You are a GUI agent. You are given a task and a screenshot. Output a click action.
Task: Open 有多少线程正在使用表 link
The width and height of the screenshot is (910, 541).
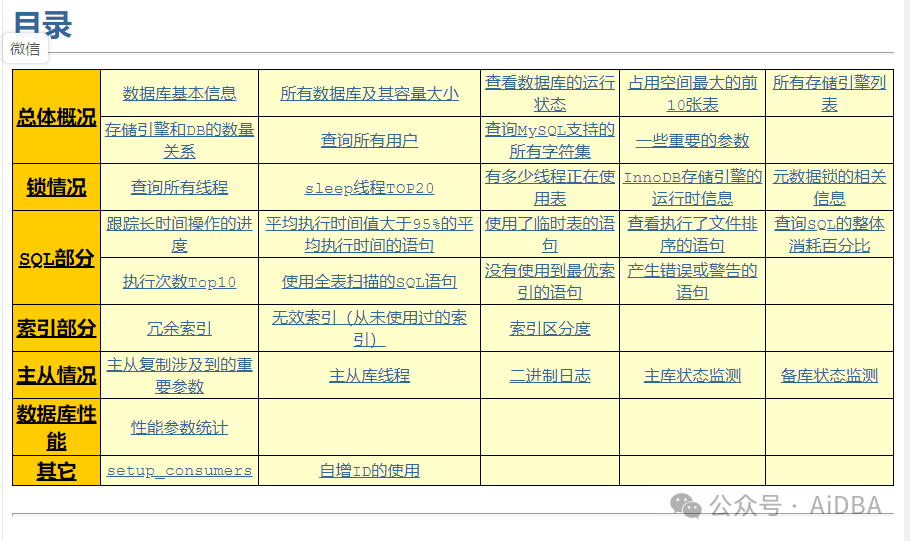tap(550, 187)
